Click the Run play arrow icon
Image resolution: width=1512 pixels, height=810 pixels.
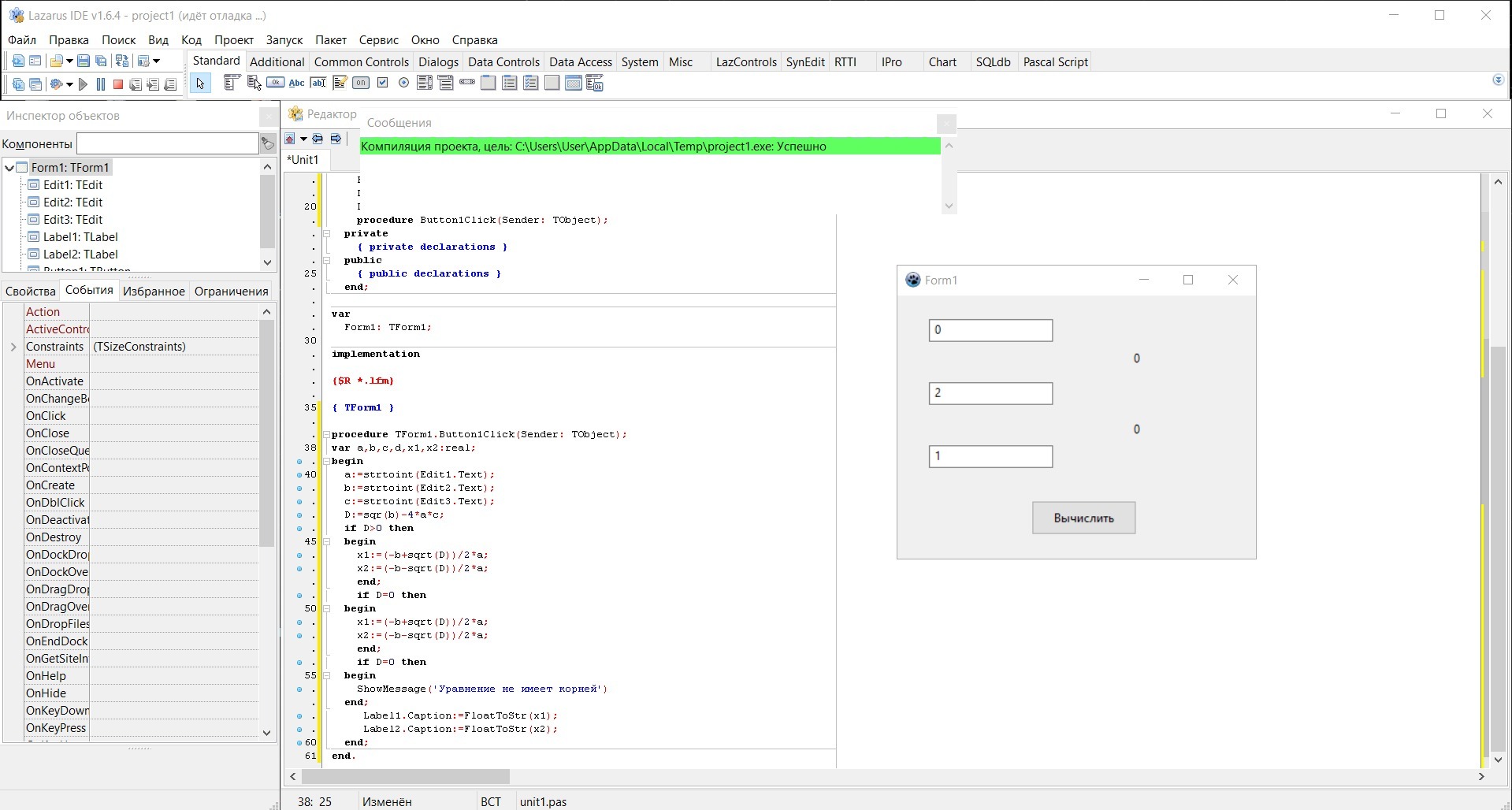pos(84,84)
